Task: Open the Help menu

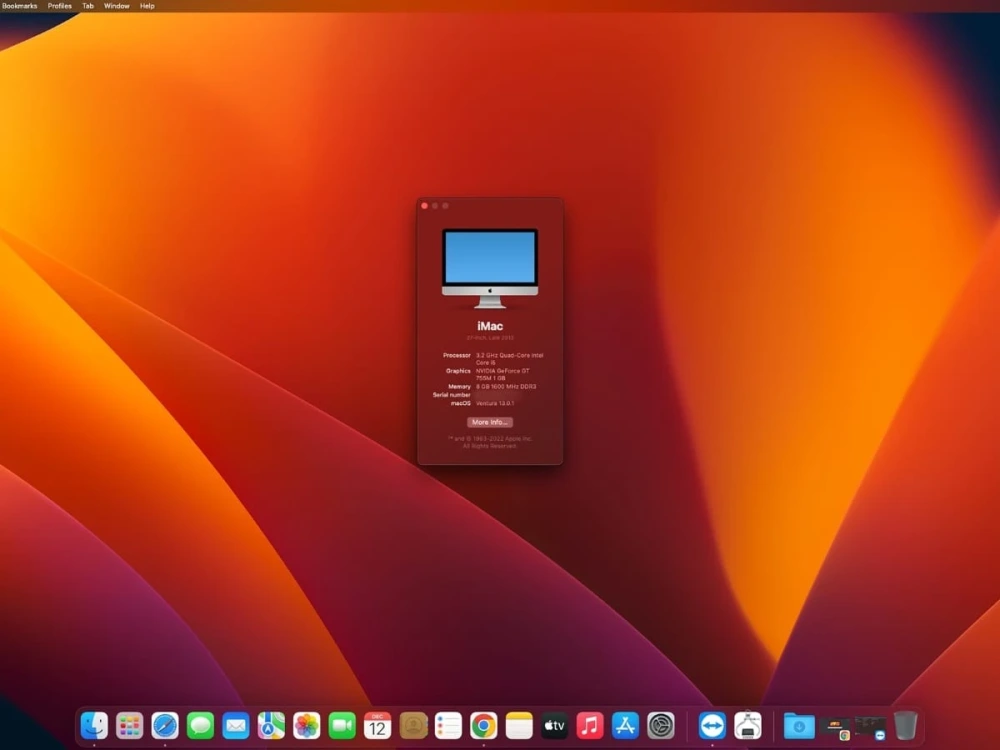Action: coord(147,6)
